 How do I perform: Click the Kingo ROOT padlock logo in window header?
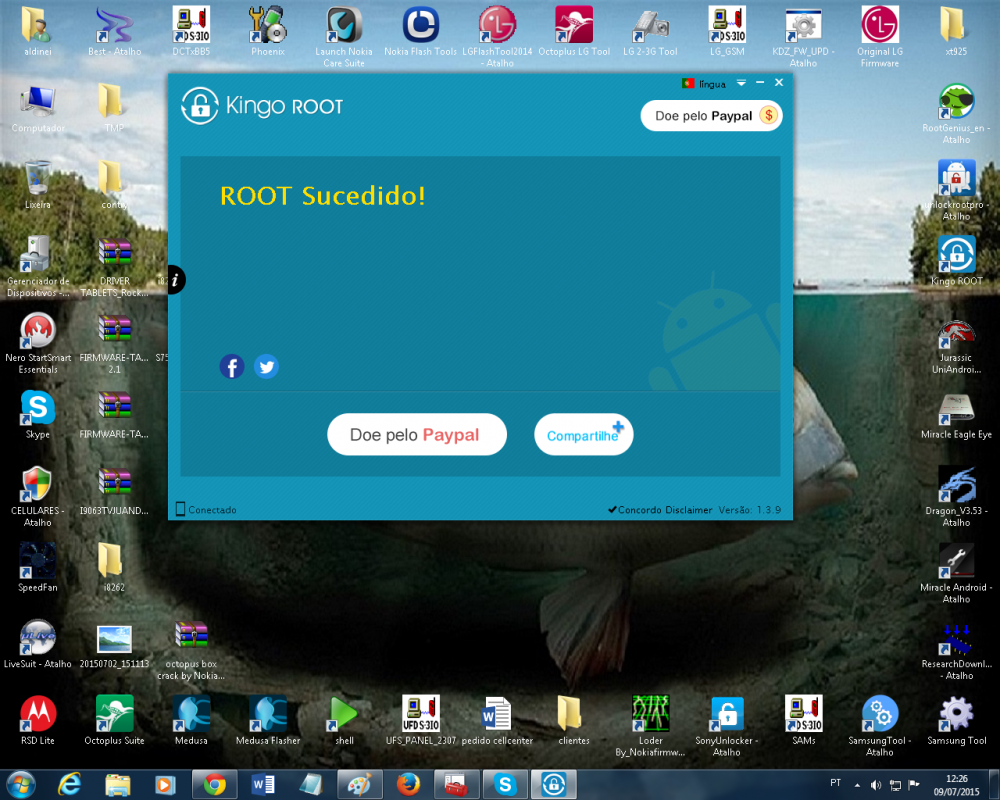pyautogui.click(x=200, y=106)
